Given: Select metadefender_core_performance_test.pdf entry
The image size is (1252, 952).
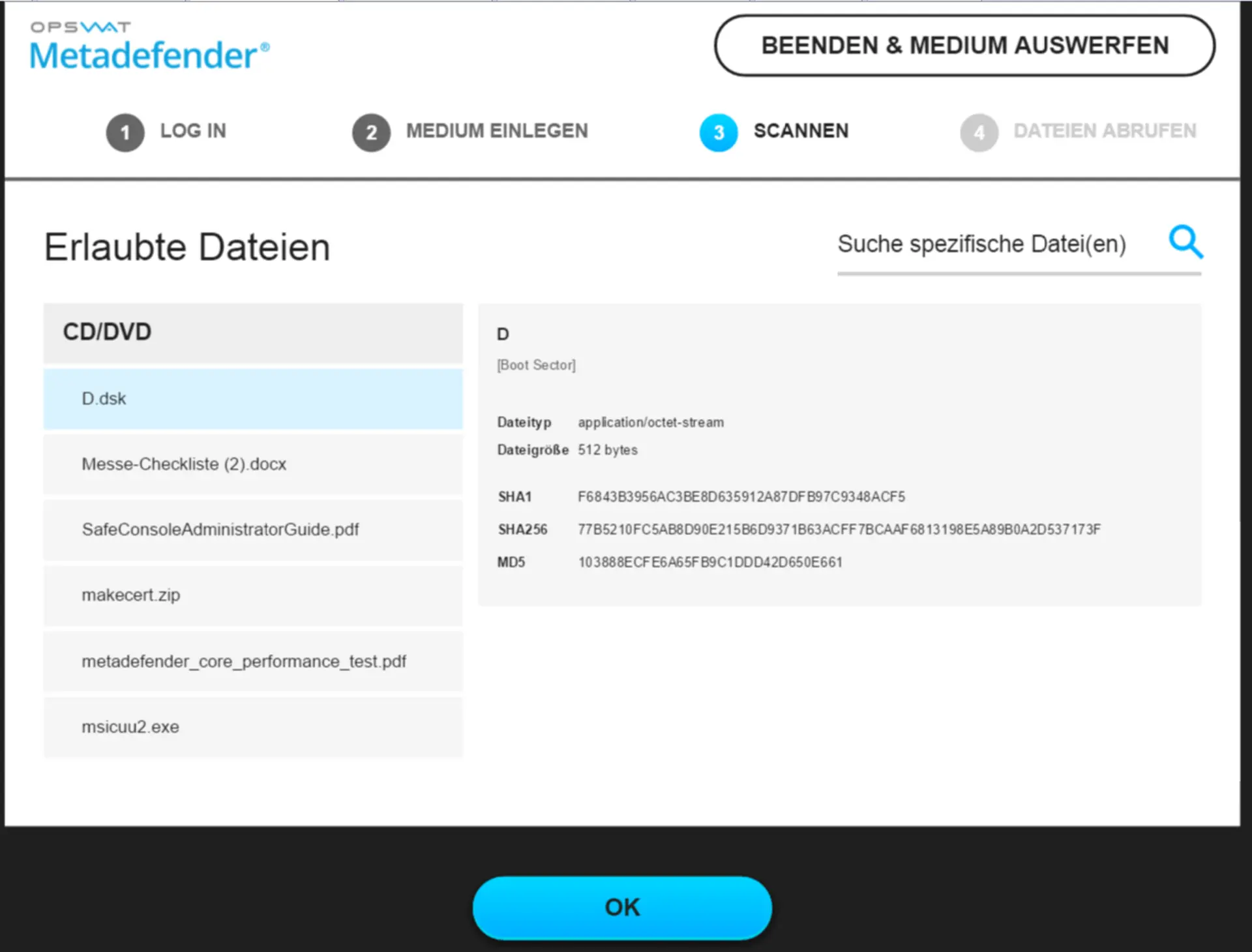Looking at the screenshot, I should 253,661.
